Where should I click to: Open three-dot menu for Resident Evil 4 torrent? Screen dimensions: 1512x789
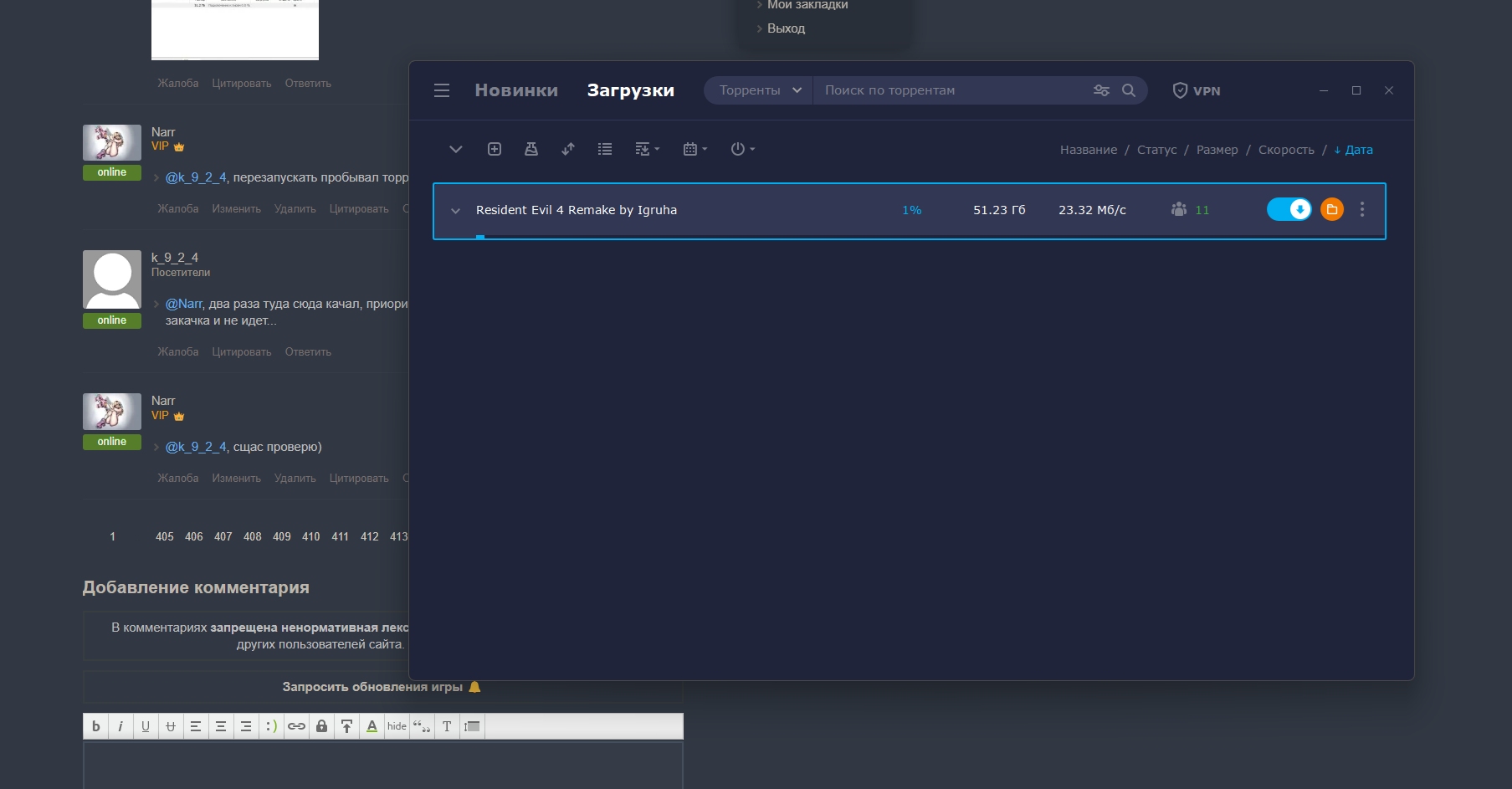click(x=1362, y=210)
